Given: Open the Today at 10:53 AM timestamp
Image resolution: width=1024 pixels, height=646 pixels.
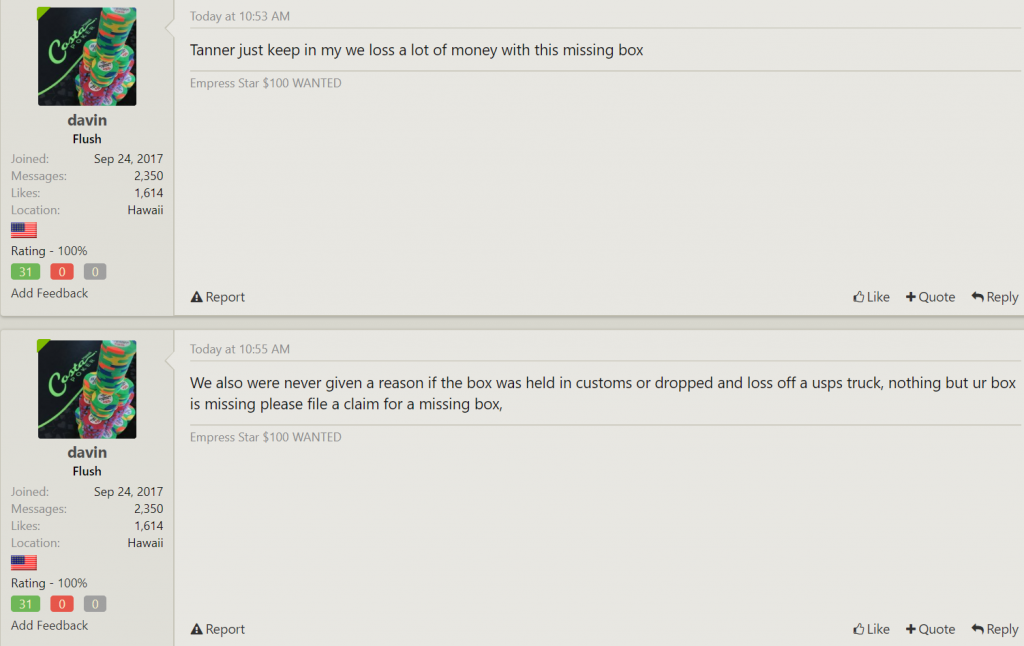Looking at the screenshot, I should [x=240, y=17].
